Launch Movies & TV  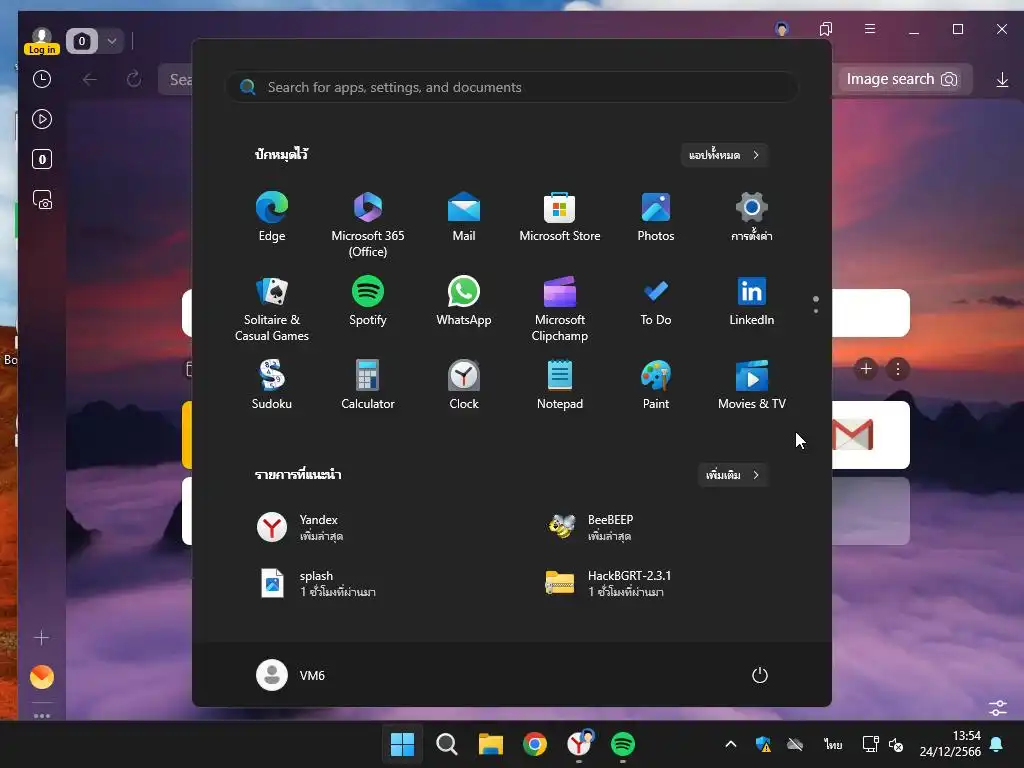pyautogui.click(x=752, y=385)
